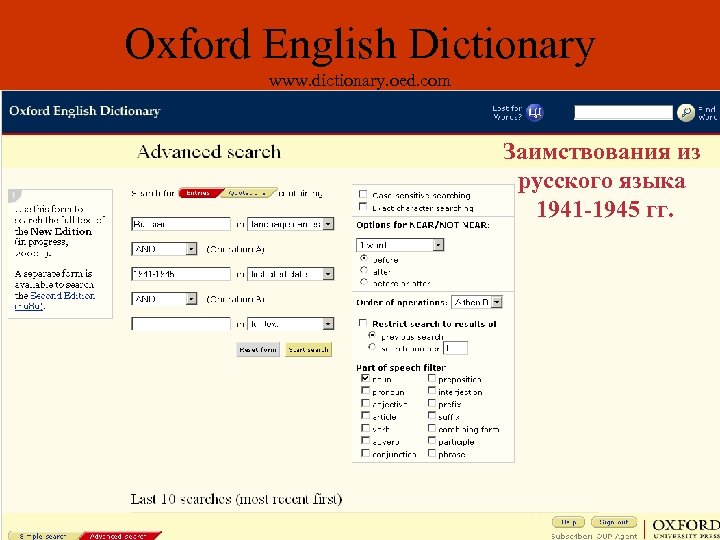720x540 pixels.
Task: Switch to the Simple search tab
Action: click(x=43, y=536)
